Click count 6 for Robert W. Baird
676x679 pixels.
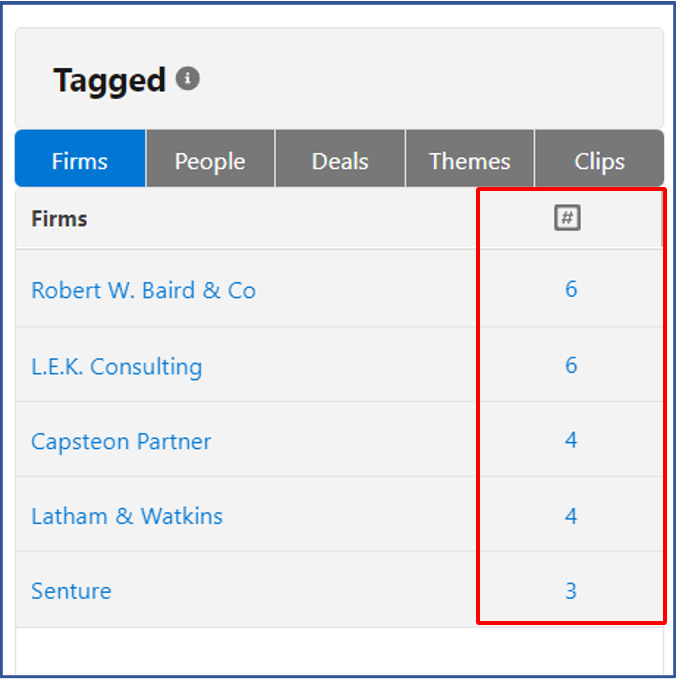571,290
